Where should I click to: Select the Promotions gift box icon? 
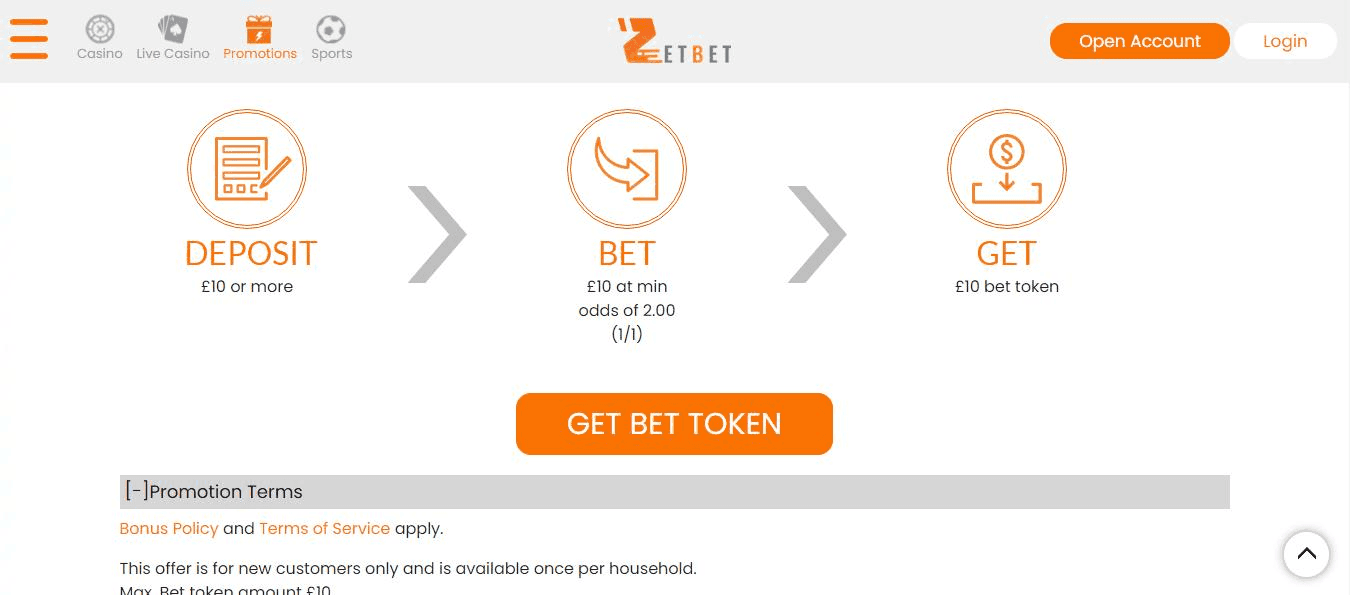click(x=259, y=29)
